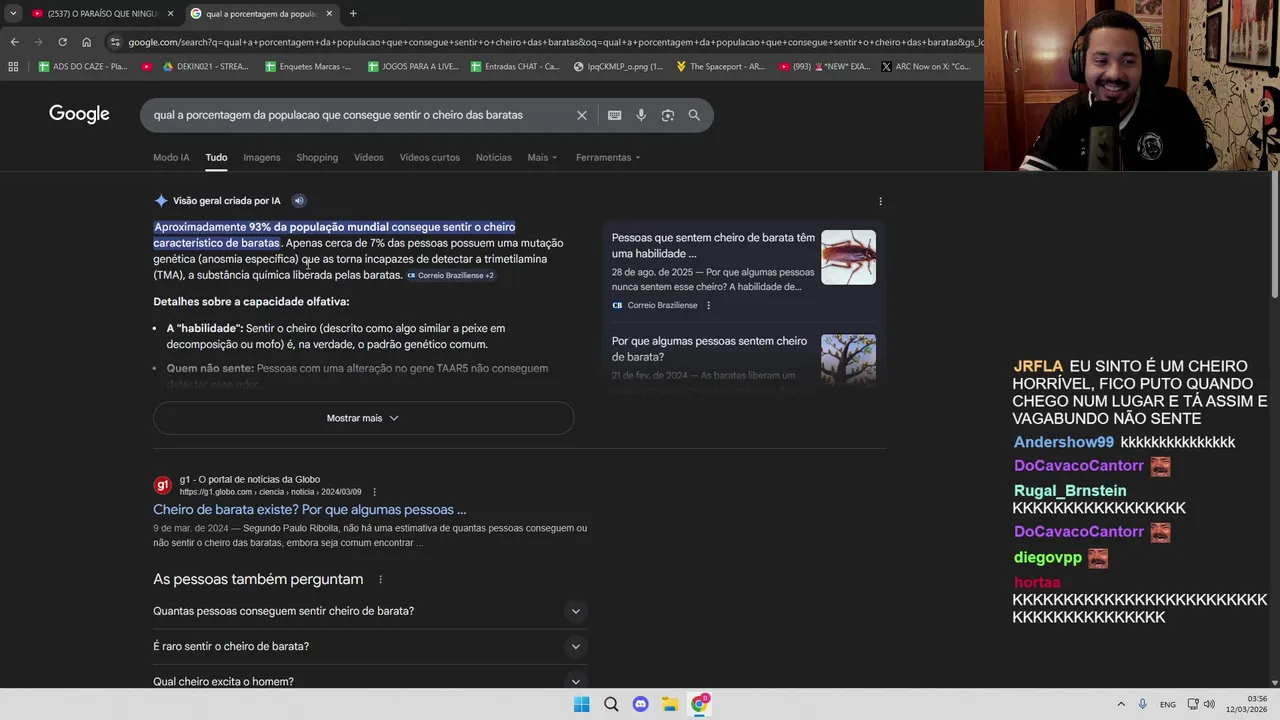Switch to Notícias results tab
The width and height of the screenshot is (1280, 720).
pos(493,157)
